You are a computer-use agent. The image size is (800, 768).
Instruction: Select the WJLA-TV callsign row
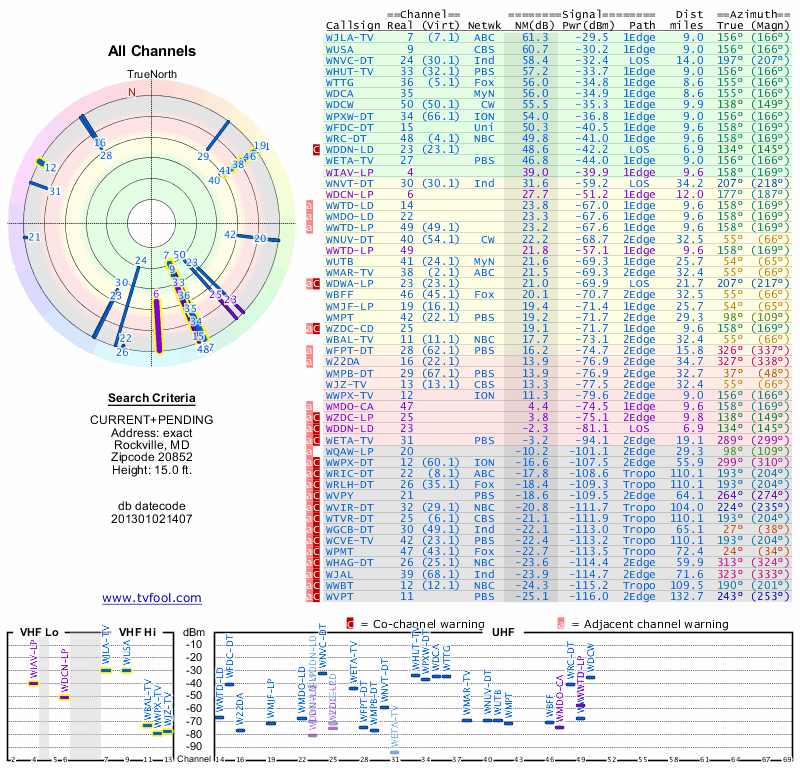(558, 37)
